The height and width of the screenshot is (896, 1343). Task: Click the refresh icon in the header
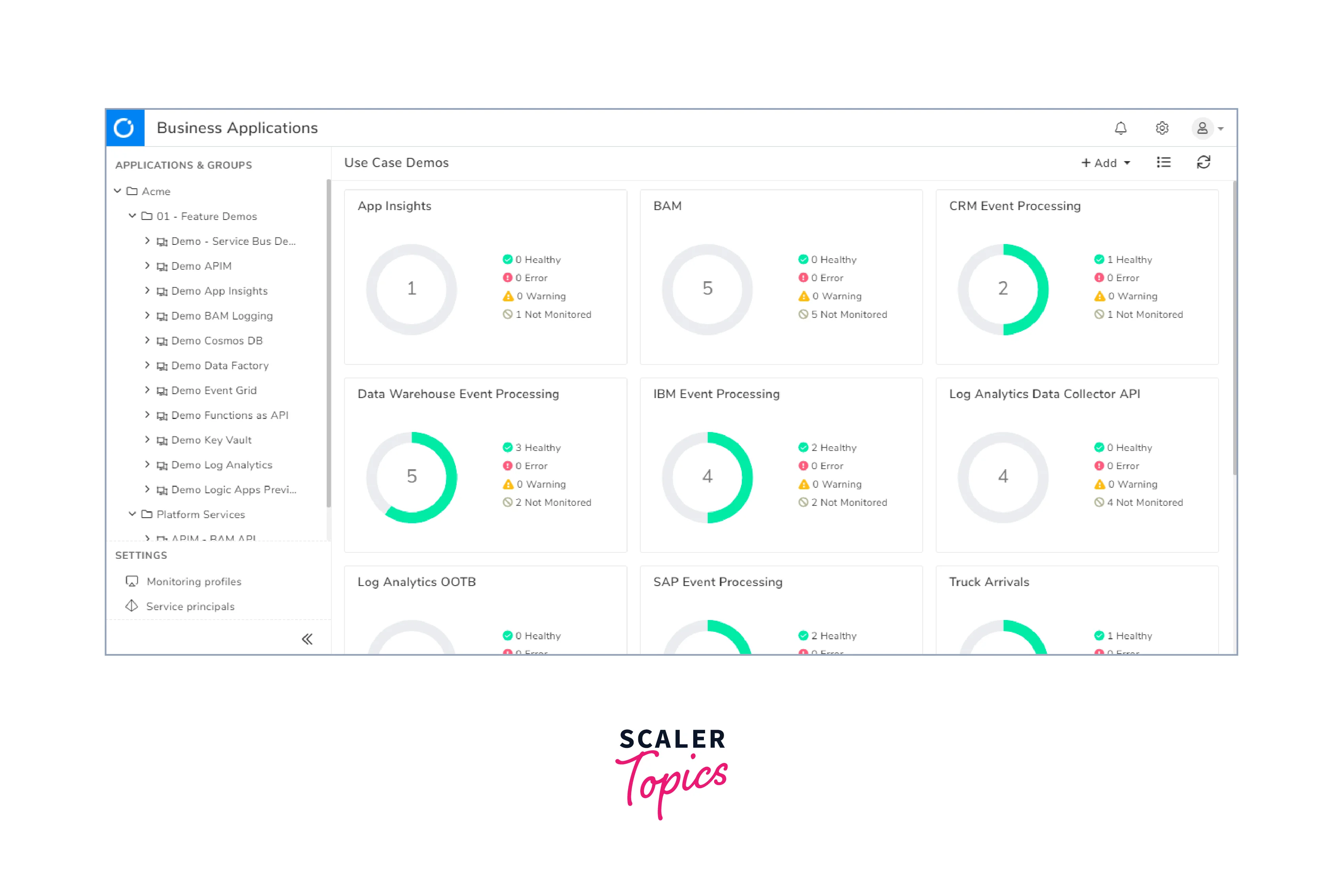click(1203, 163)
